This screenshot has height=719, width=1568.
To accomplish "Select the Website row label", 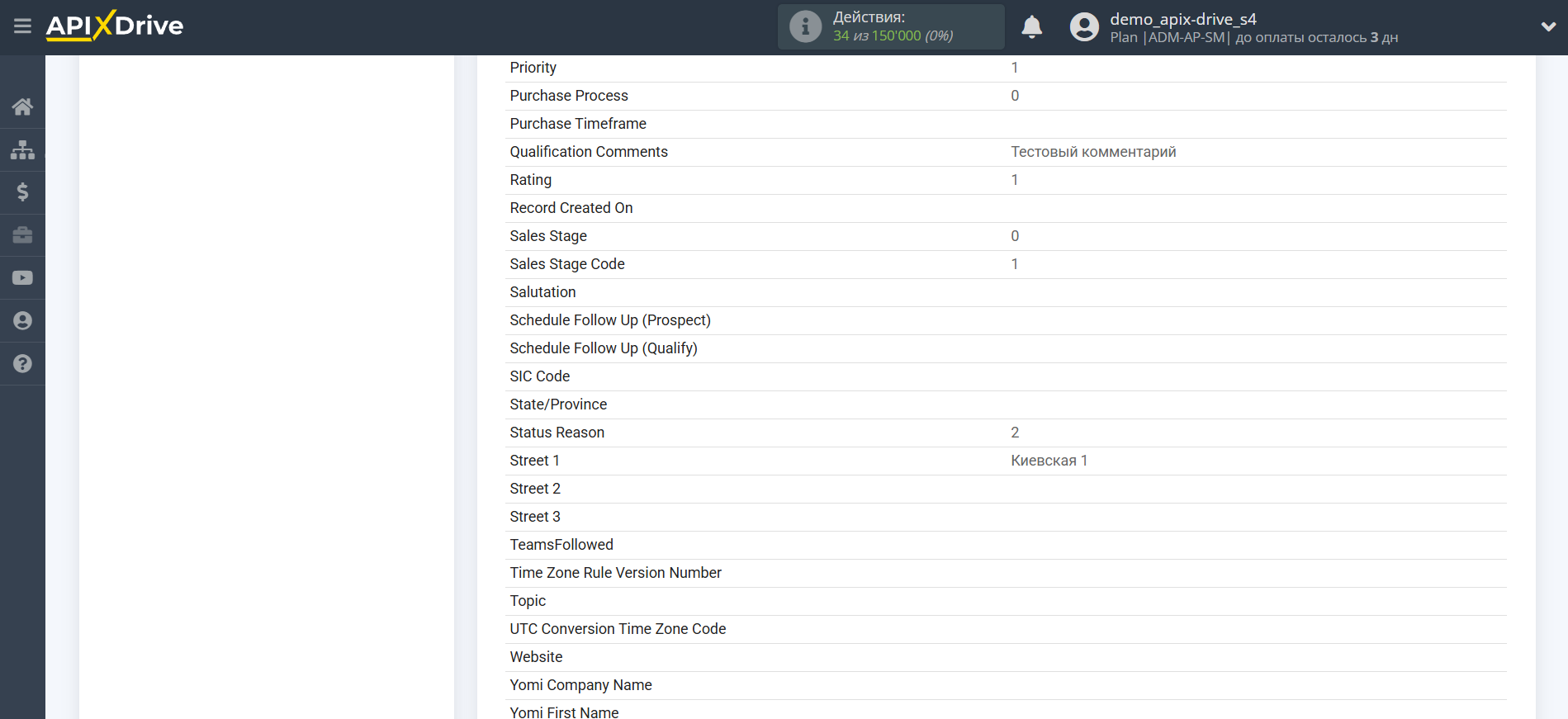I will [x=536, y=657].
